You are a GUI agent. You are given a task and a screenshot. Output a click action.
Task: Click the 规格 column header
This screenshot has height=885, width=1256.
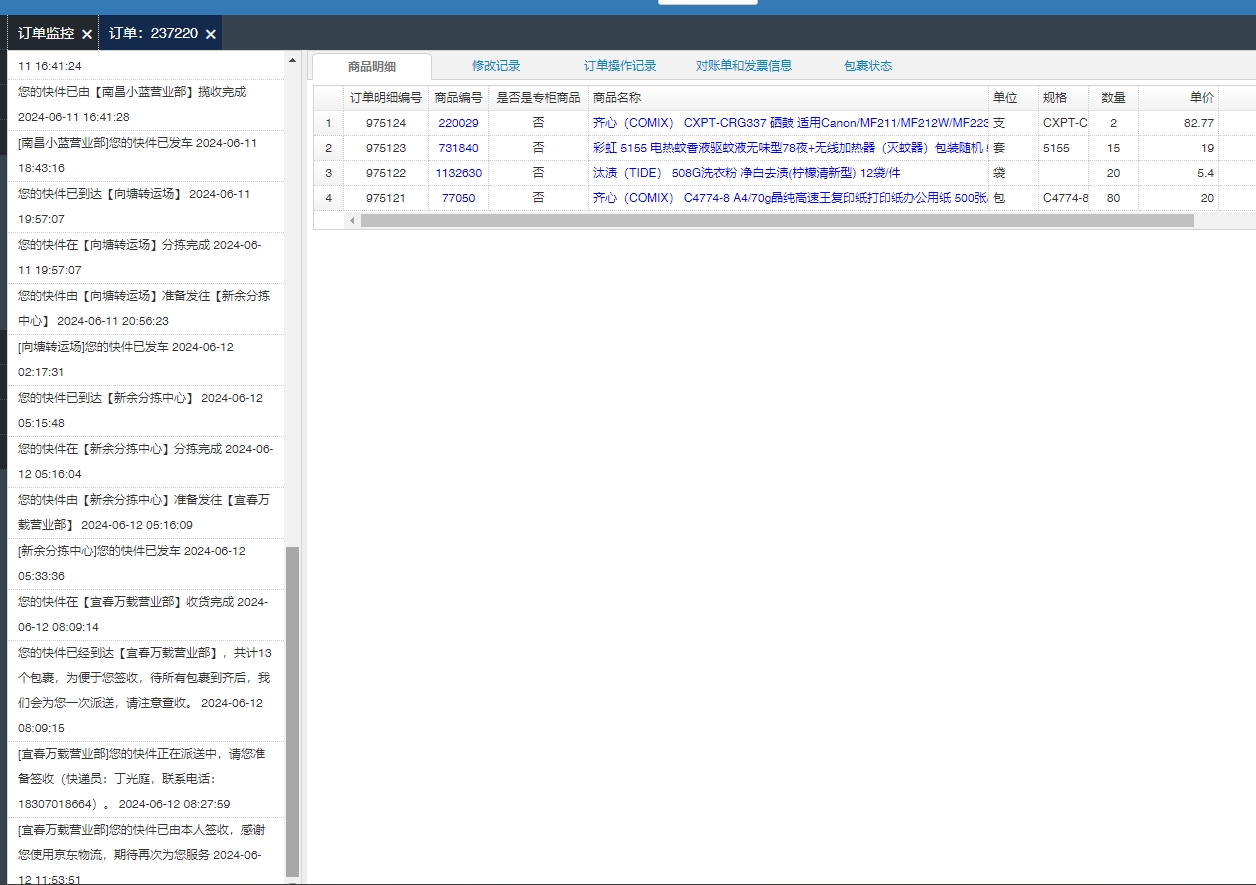click(x=1063, y=98)
